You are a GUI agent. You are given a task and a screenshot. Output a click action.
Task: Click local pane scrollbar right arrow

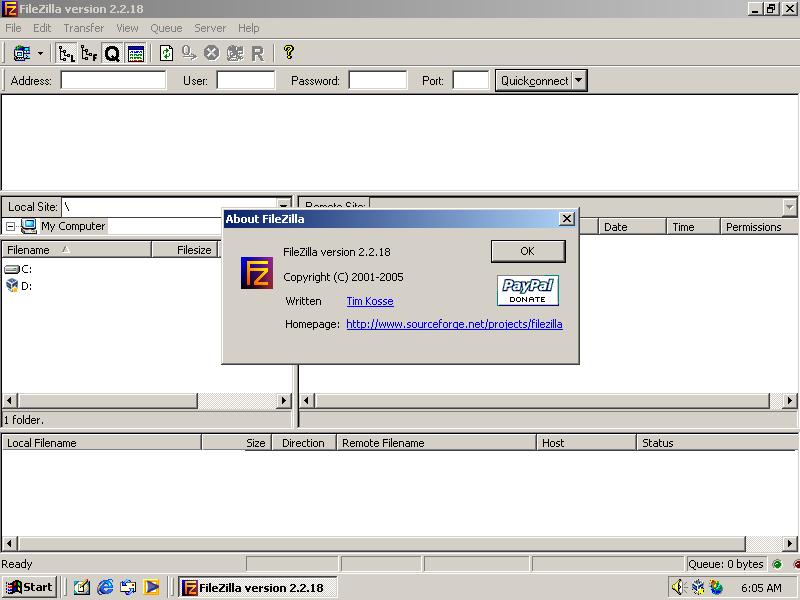pyautogui.click(x=284, y=401)
